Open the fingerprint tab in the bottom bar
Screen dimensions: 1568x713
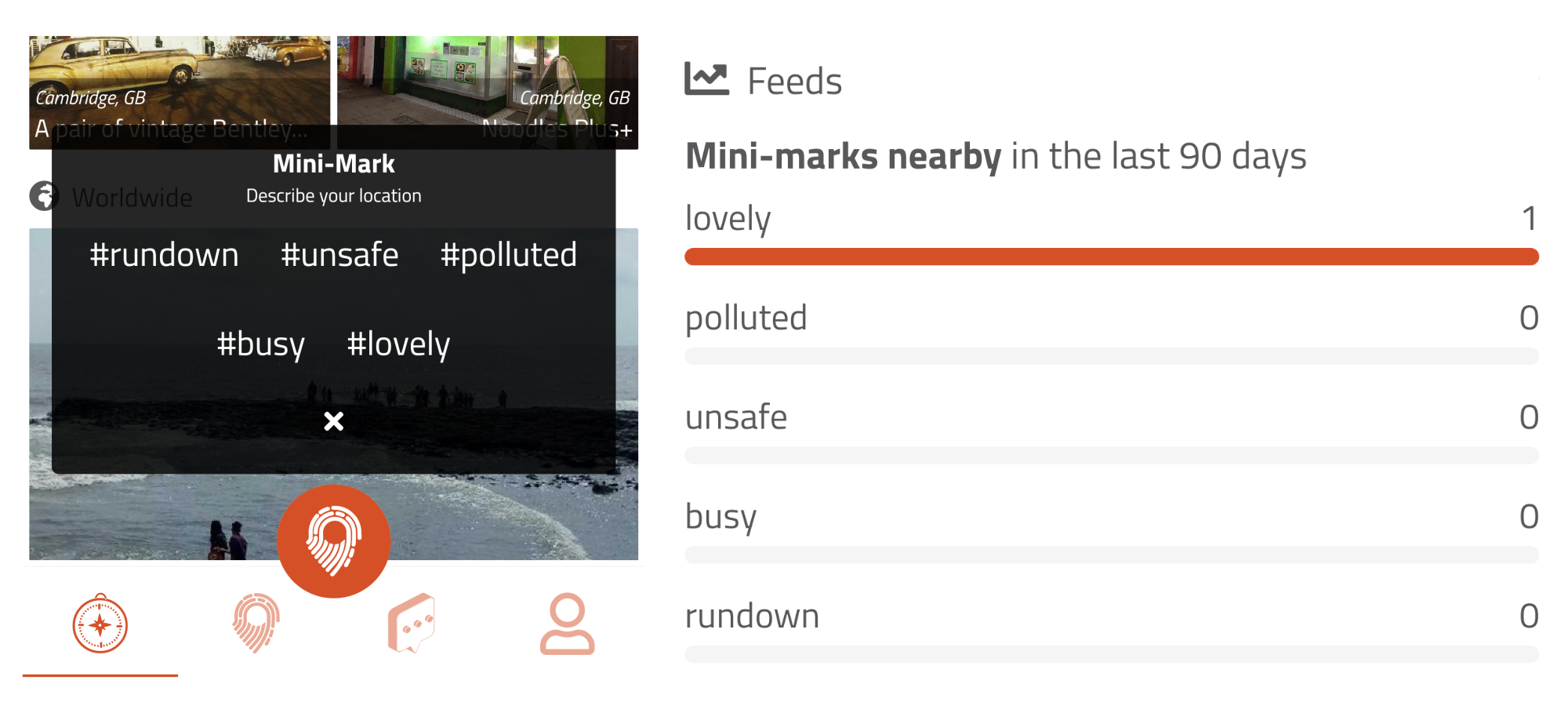(256, 624)
